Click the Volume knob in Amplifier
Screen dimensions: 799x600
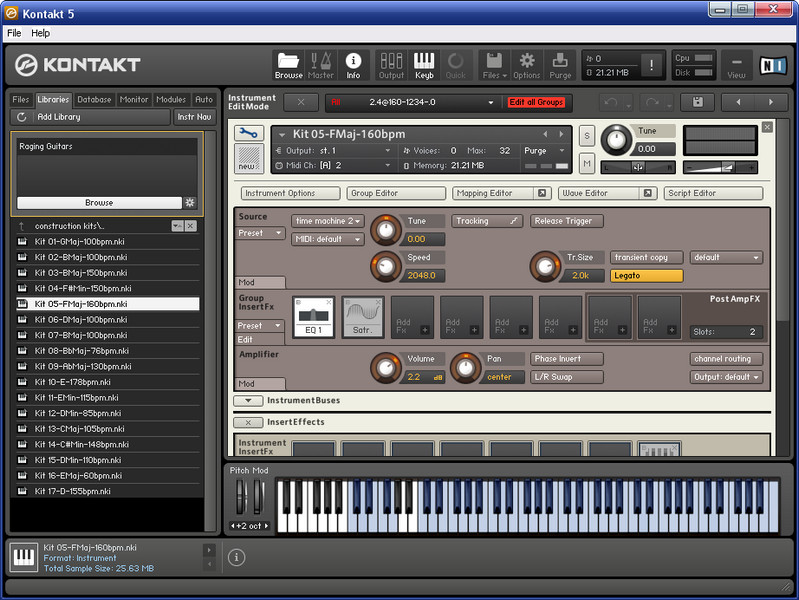(384, 366)
